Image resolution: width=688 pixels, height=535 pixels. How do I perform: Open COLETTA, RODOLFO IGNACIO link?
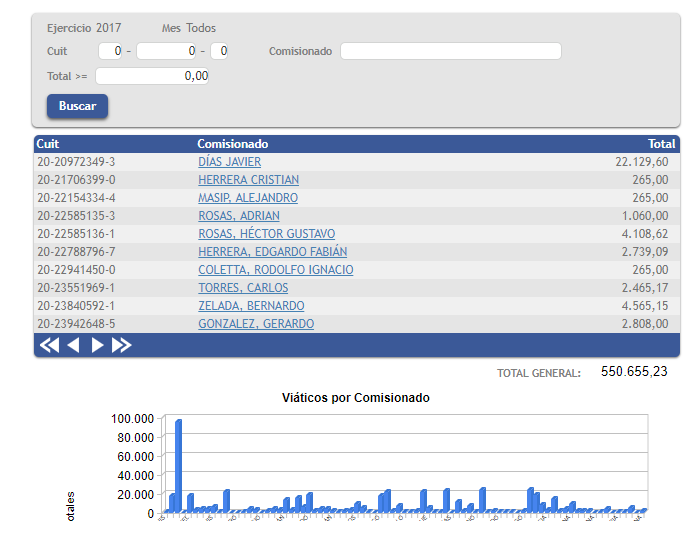tap(275, 270)
